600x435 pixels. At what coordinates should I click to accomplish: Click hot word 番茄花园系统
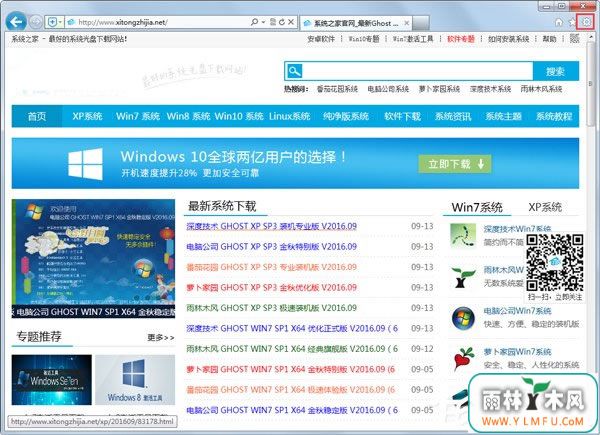click(337, 89)
